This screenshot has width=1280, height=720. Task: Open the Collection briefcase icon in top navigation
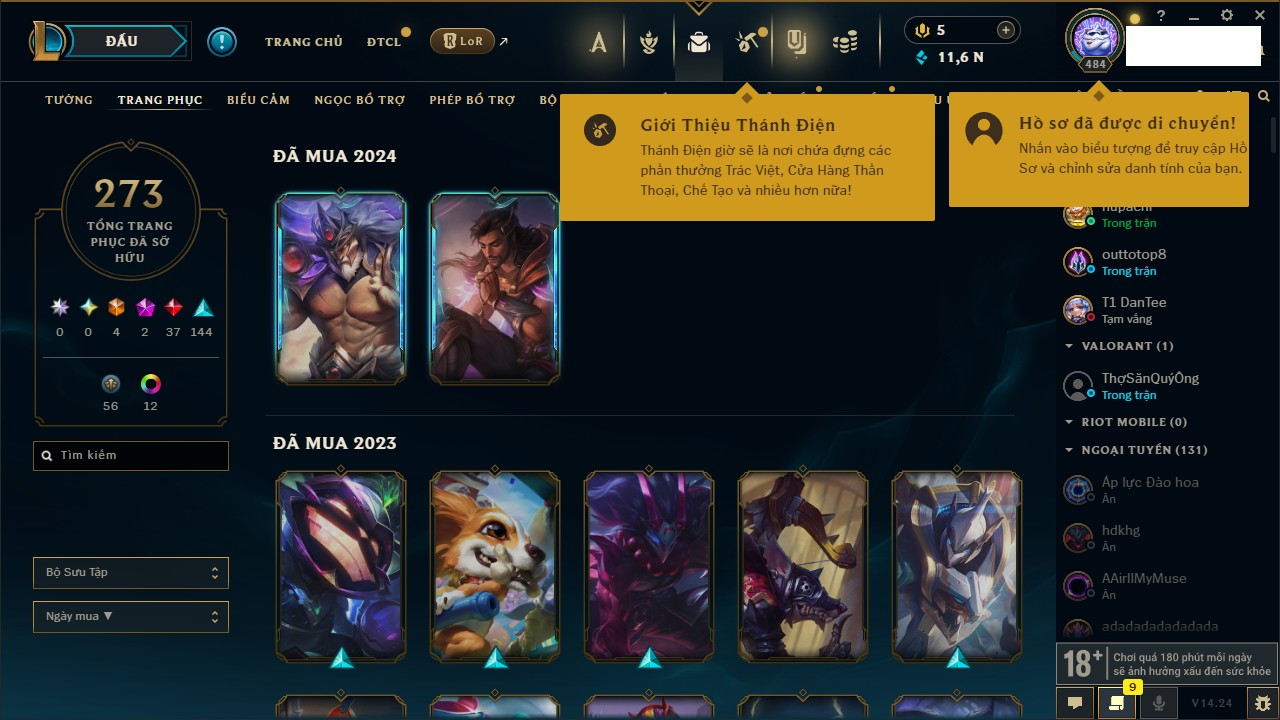[x=698, y=42]
